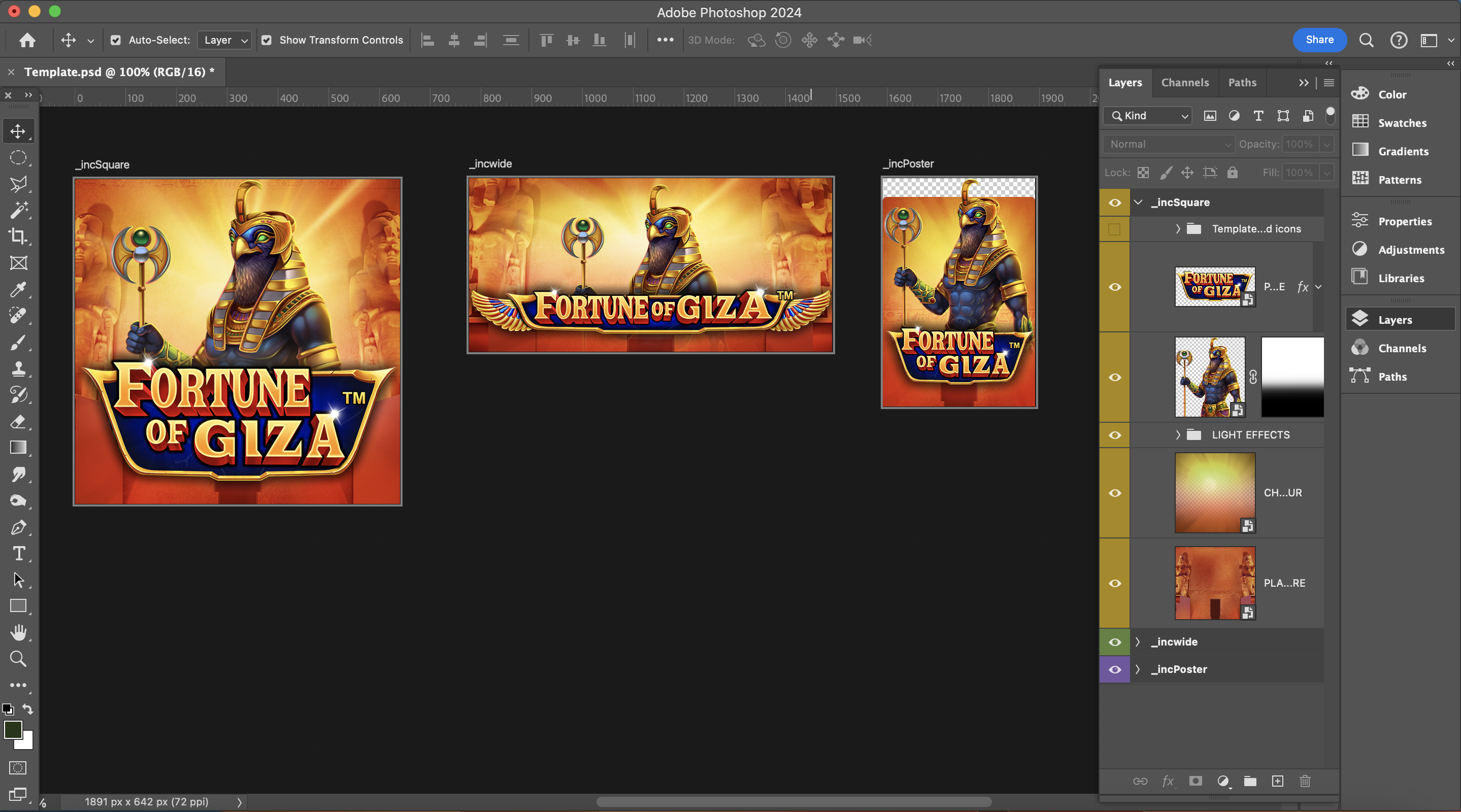This screenshot has height=812, width=1461.
Task: Add layer mask from Layers panel footer
Action: 1196,782
